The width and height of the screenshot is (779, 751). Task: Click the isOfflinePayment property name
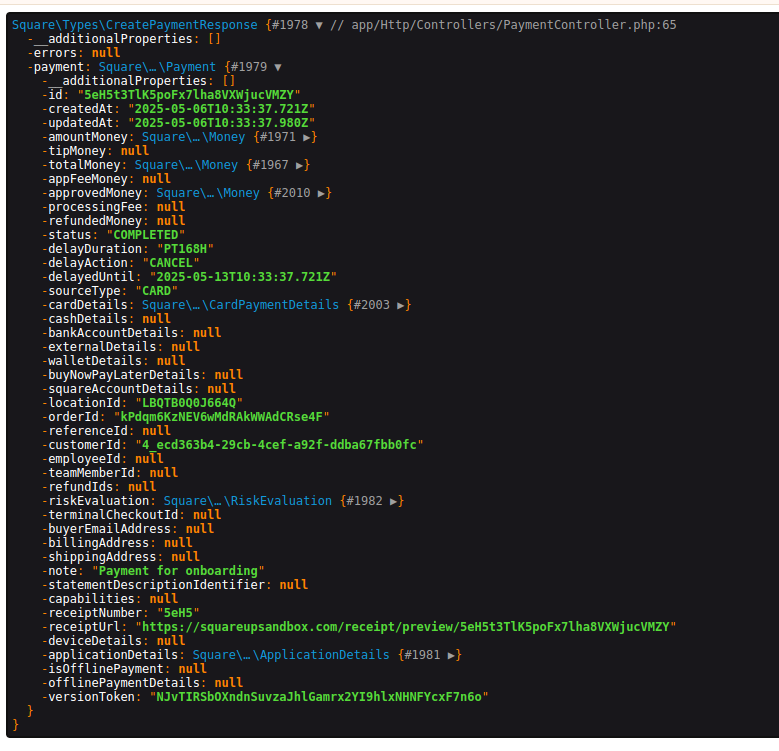[x=106, y=669]
